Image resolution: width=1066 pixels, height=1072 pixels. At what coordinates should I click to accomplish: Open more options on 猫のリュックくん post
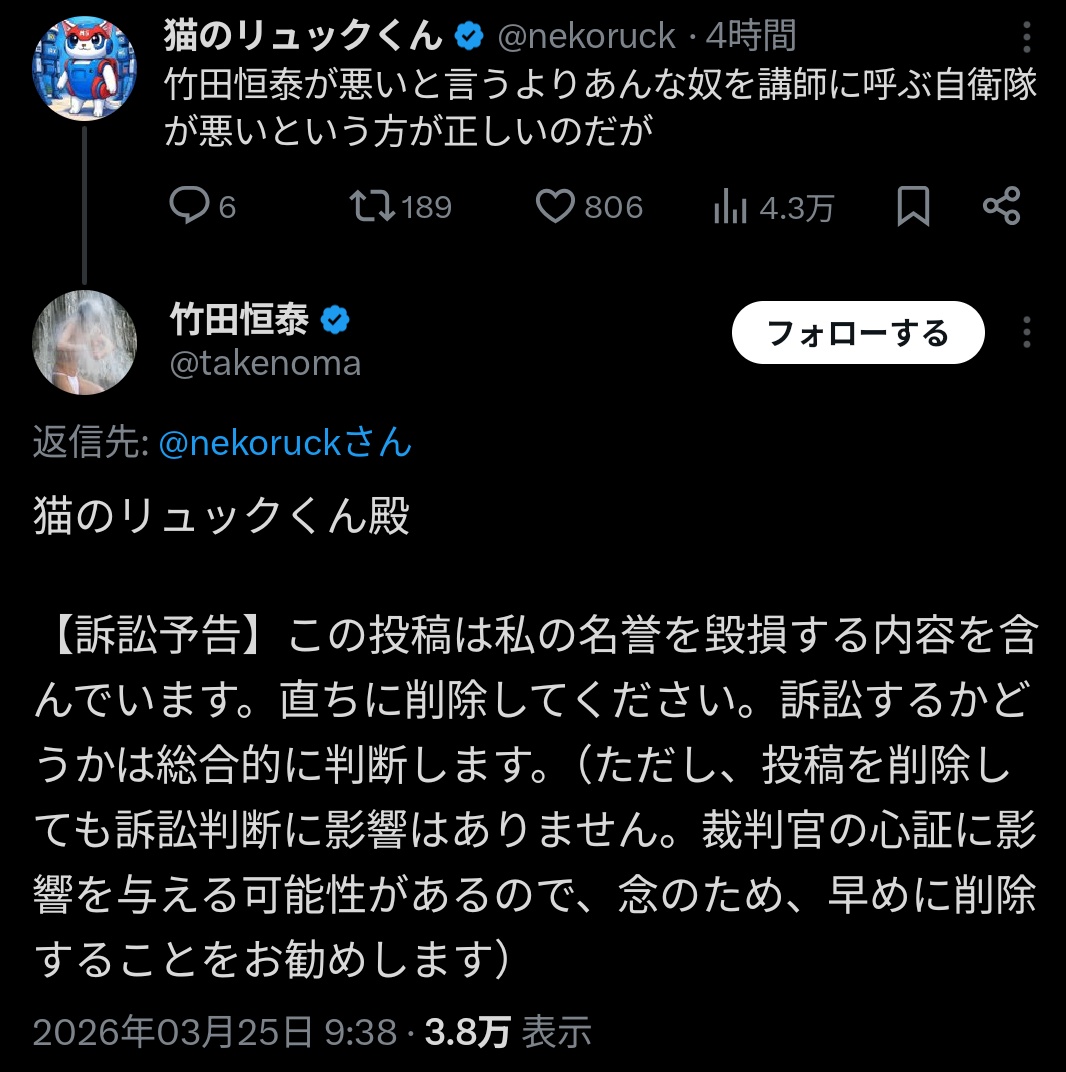tap(1027, 39)
